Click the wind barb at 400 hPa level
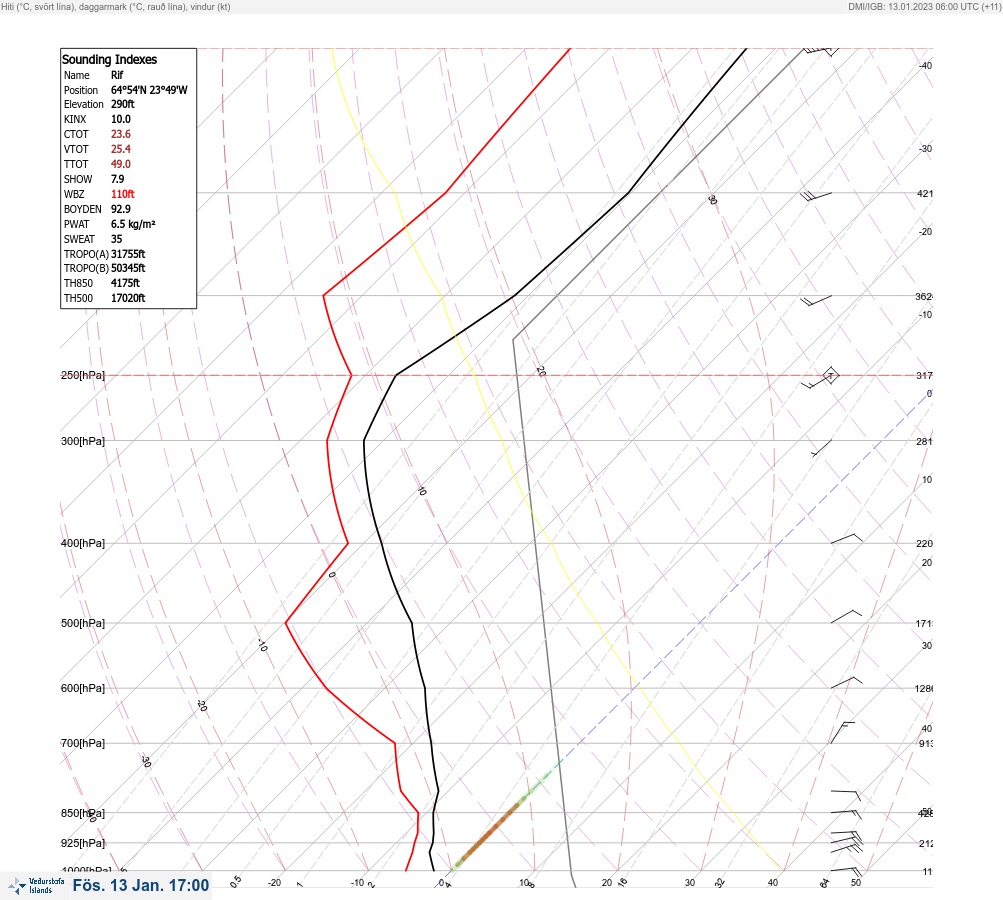1003x900 pixels. point(846,539)
